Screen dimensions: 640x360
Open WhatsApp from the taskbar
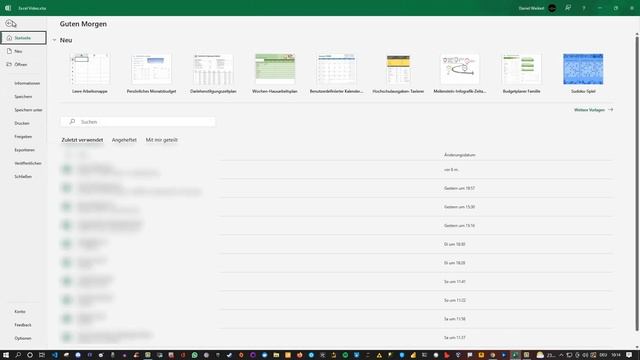coord(195,355)
